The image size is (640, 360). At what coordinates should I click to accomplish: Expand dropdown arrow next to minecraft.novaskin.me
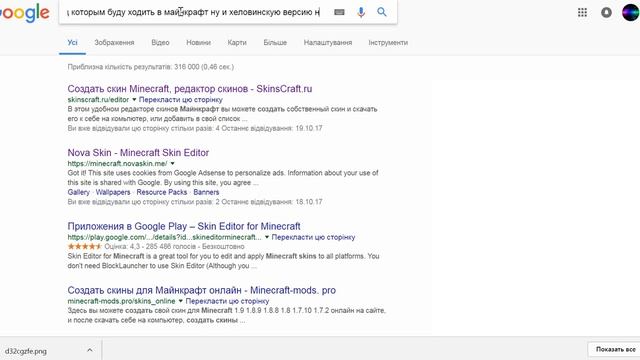tap(172, 163)
